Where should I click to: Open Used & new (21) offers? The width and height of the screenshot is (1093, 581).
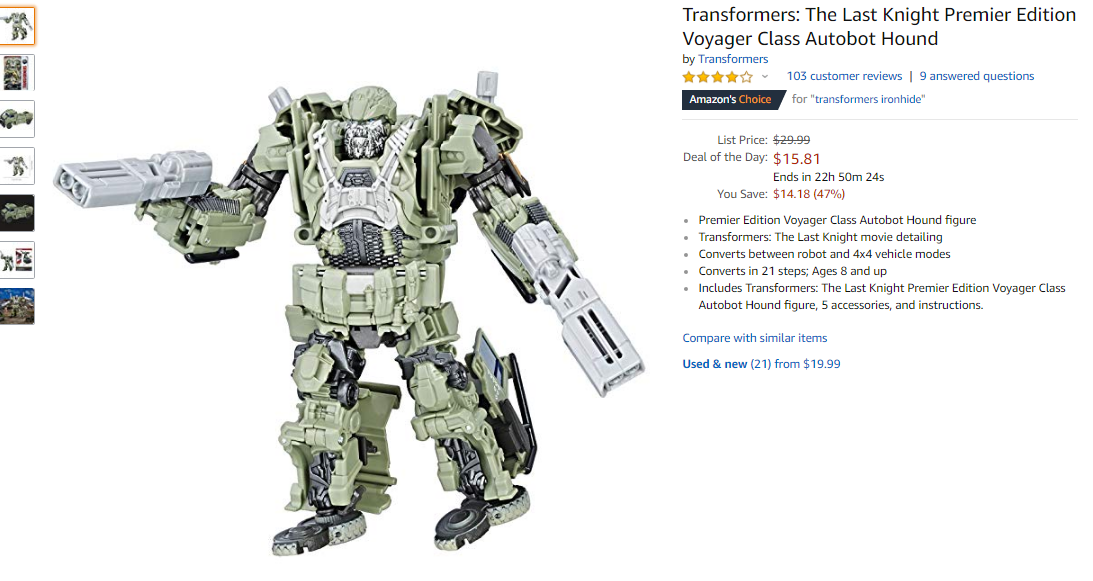[761, 364]
